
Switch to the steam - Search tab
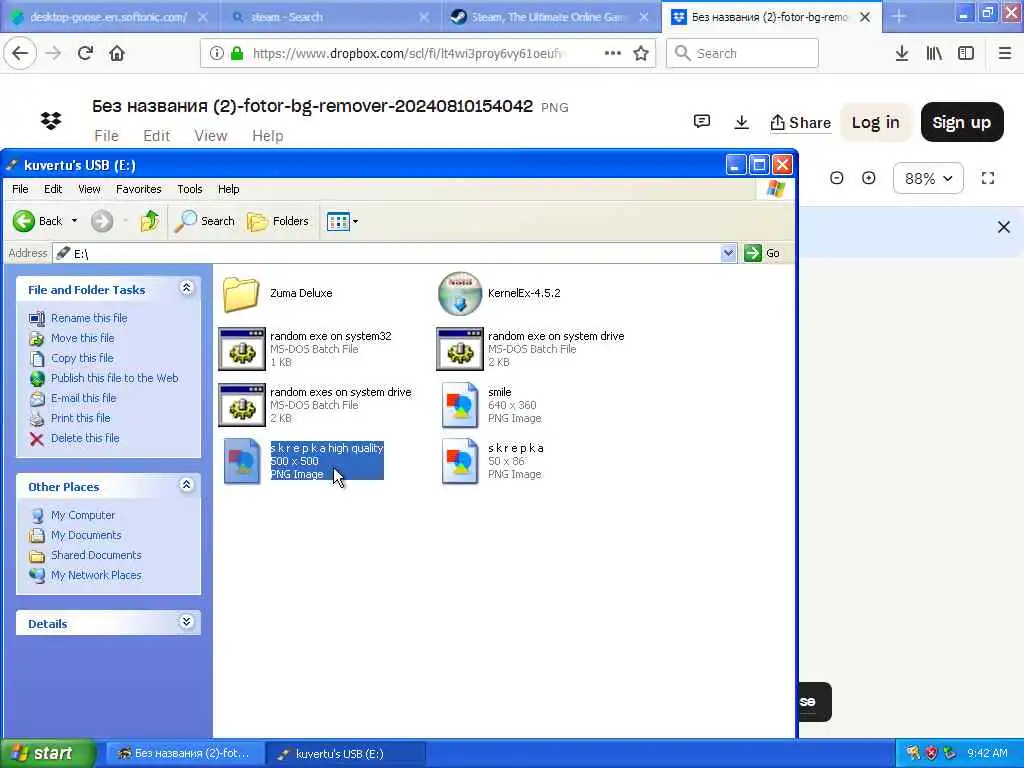(330, 17)
